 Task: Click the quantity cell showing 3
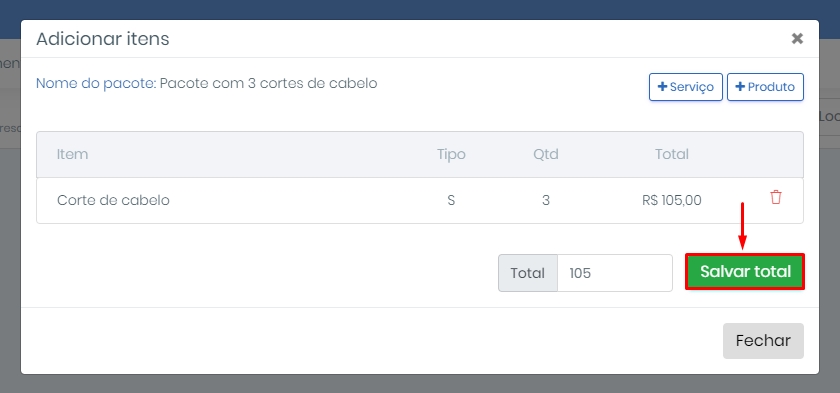pyautogui.click(x=545, y=200)
